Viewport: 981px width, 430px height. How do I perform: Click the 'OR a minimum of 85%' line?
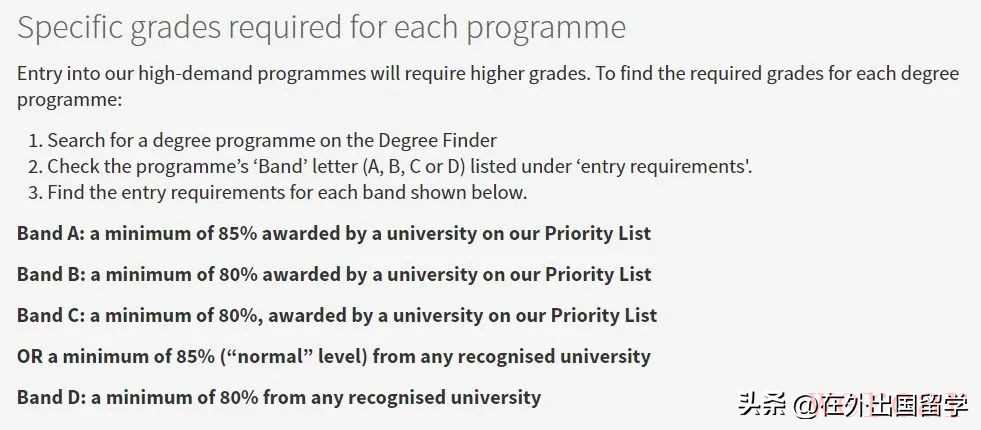coord(333,357)
